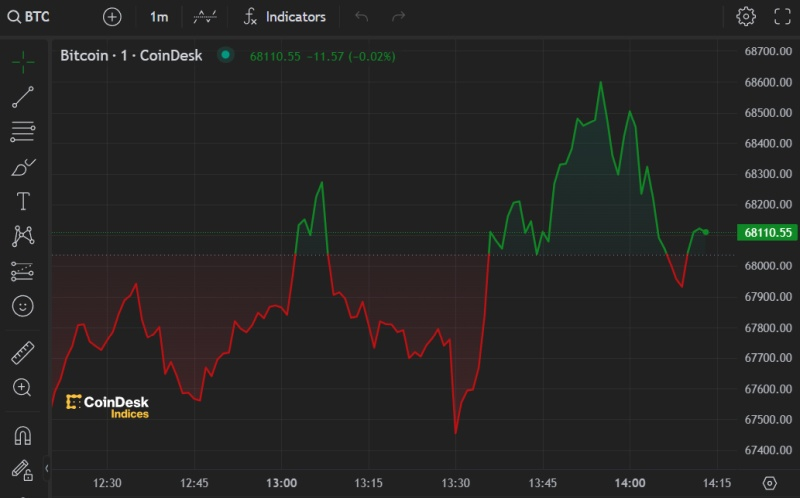Screen dimensions: 800x498
Task: Toggle fullscreen mode for the chart
Action: pos(782,17)
